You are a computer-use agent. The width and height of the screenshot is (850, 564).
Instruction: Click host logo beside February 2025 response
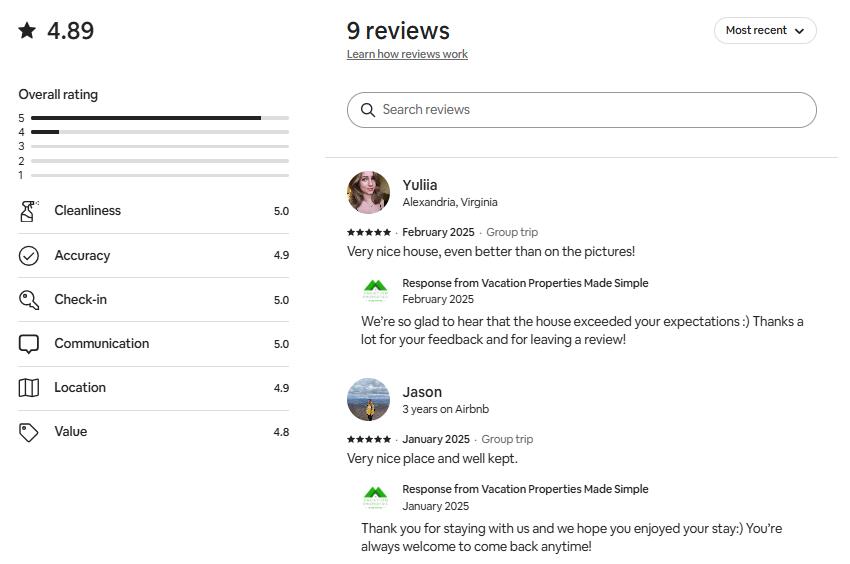(375, 290)
